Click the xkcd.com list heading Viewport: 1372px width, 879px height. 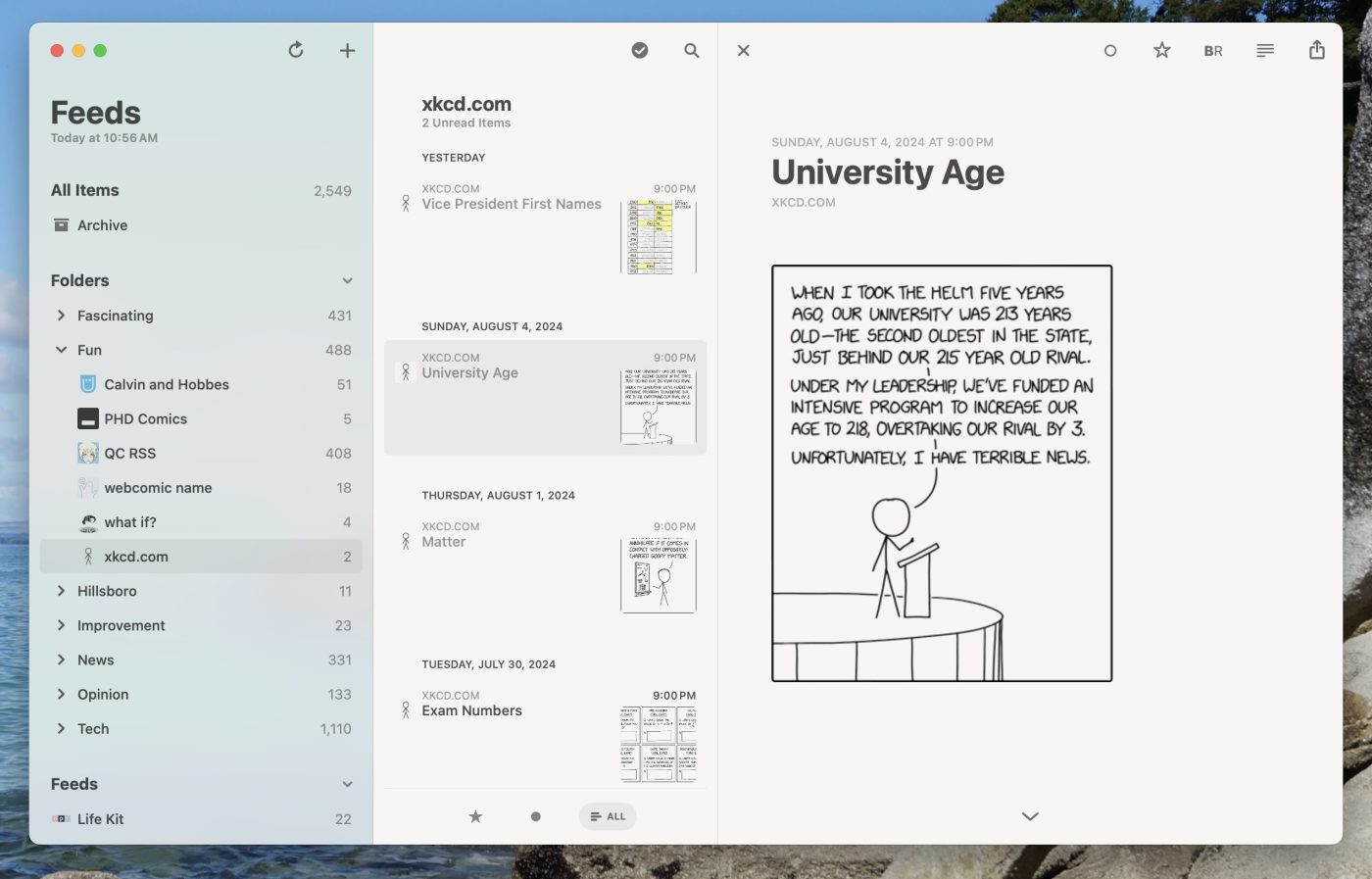[x=466, y=104]
